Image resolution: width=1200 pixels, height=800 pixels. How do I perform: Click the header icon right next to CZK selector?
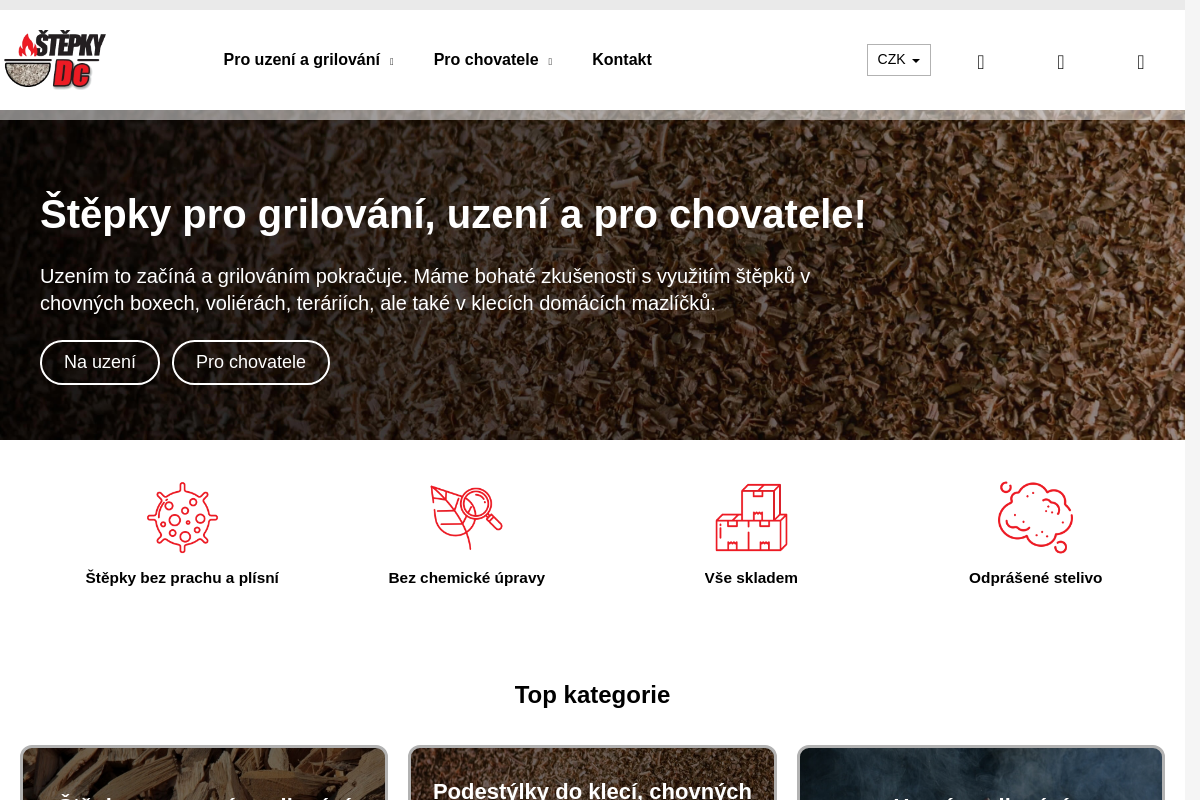pyautogui.click(x=981, y=62)
